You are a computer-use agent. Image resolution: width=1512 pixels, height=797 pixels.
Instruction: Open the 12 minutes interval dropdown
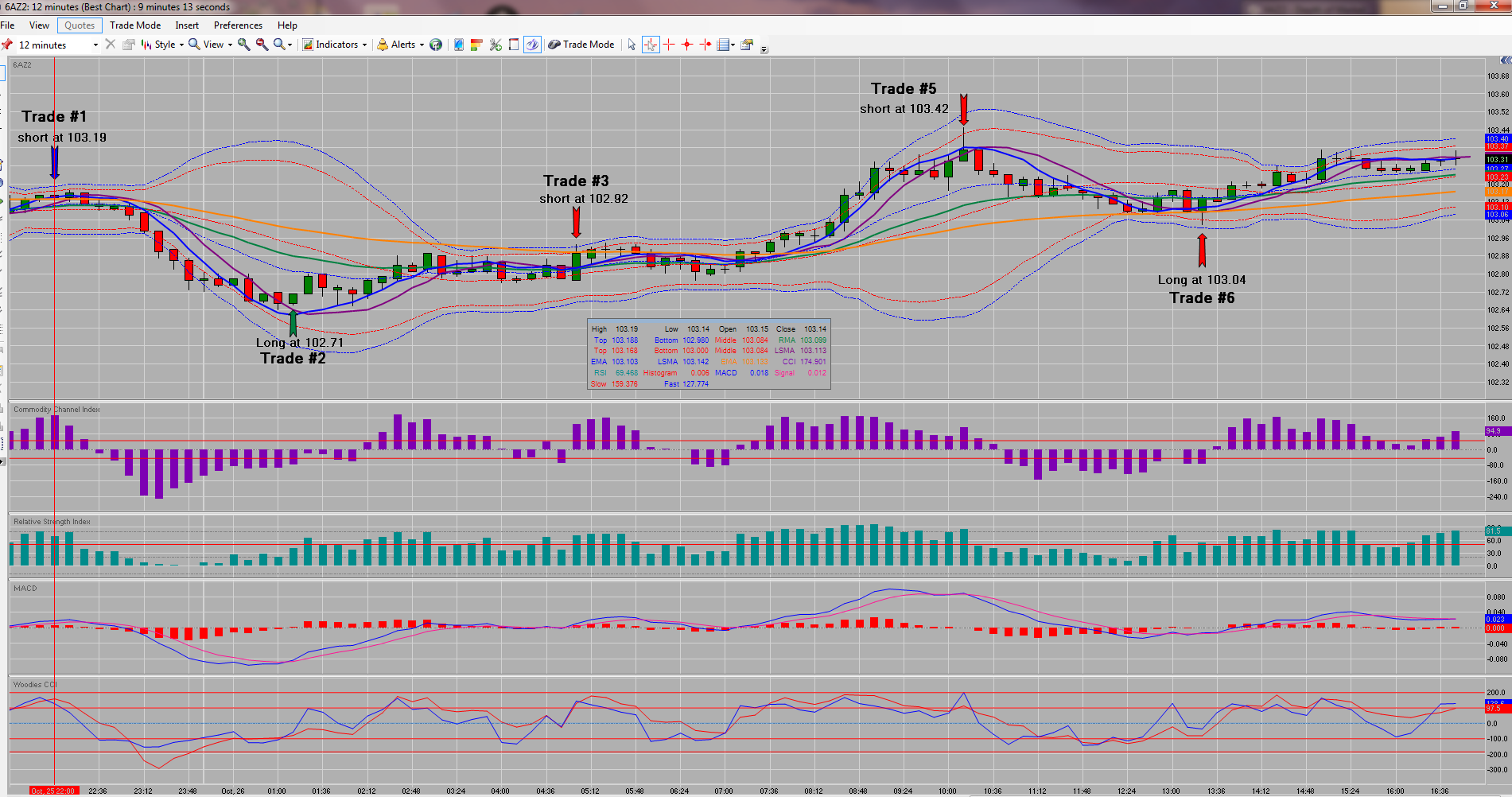(95, 45)
